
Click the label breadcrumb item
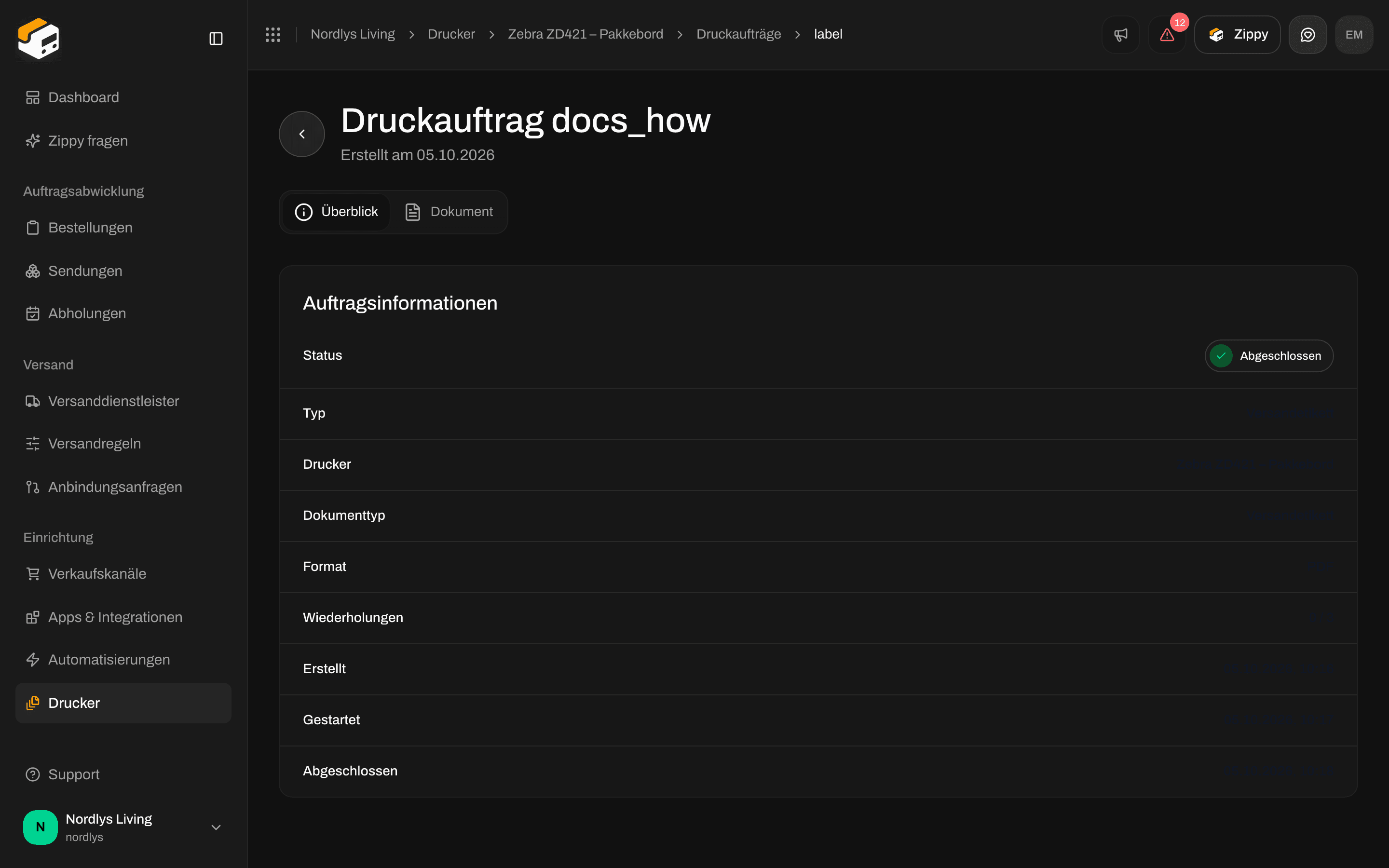[x=828, y=34]
